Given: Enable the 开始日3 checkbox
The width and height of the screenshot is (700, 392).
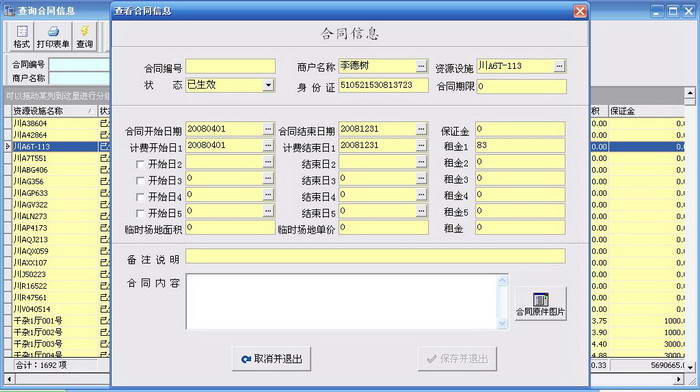Looking at the screenshot, I should coord(140,180).
